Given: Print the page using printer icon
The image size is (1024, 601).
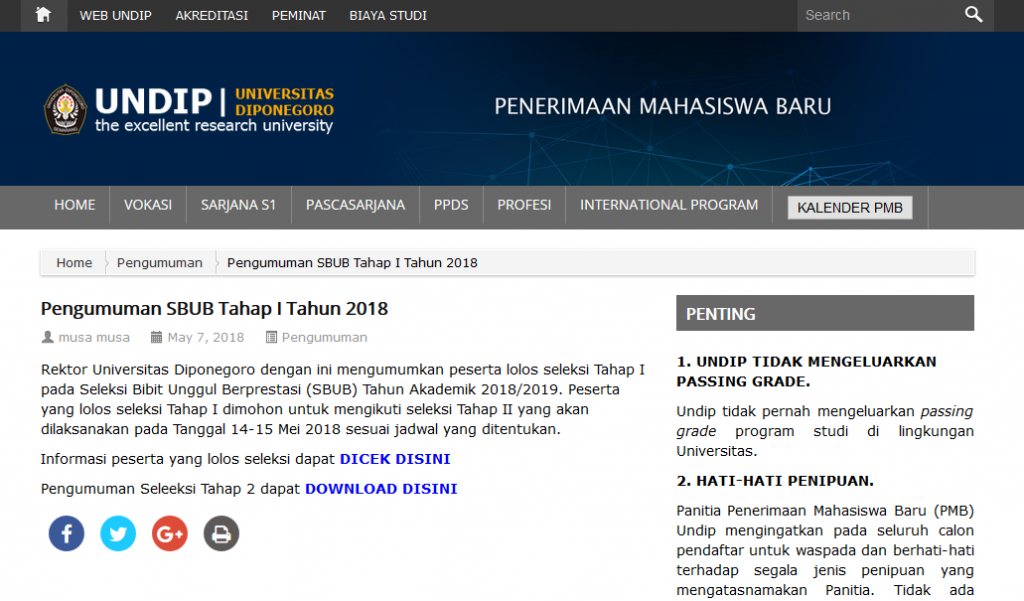Looking at the screenshot, I should point(222,534).
